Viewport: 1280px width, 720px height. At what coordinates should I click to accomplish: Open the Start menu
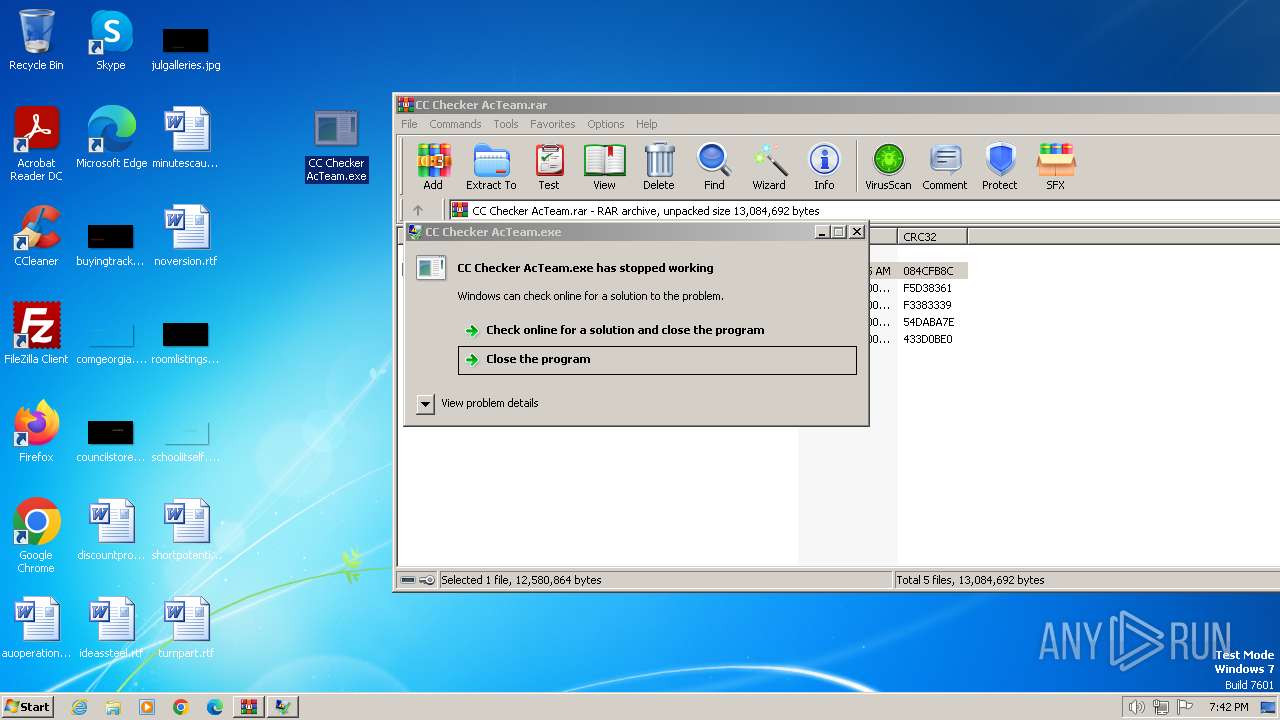(x=27, y=706)
